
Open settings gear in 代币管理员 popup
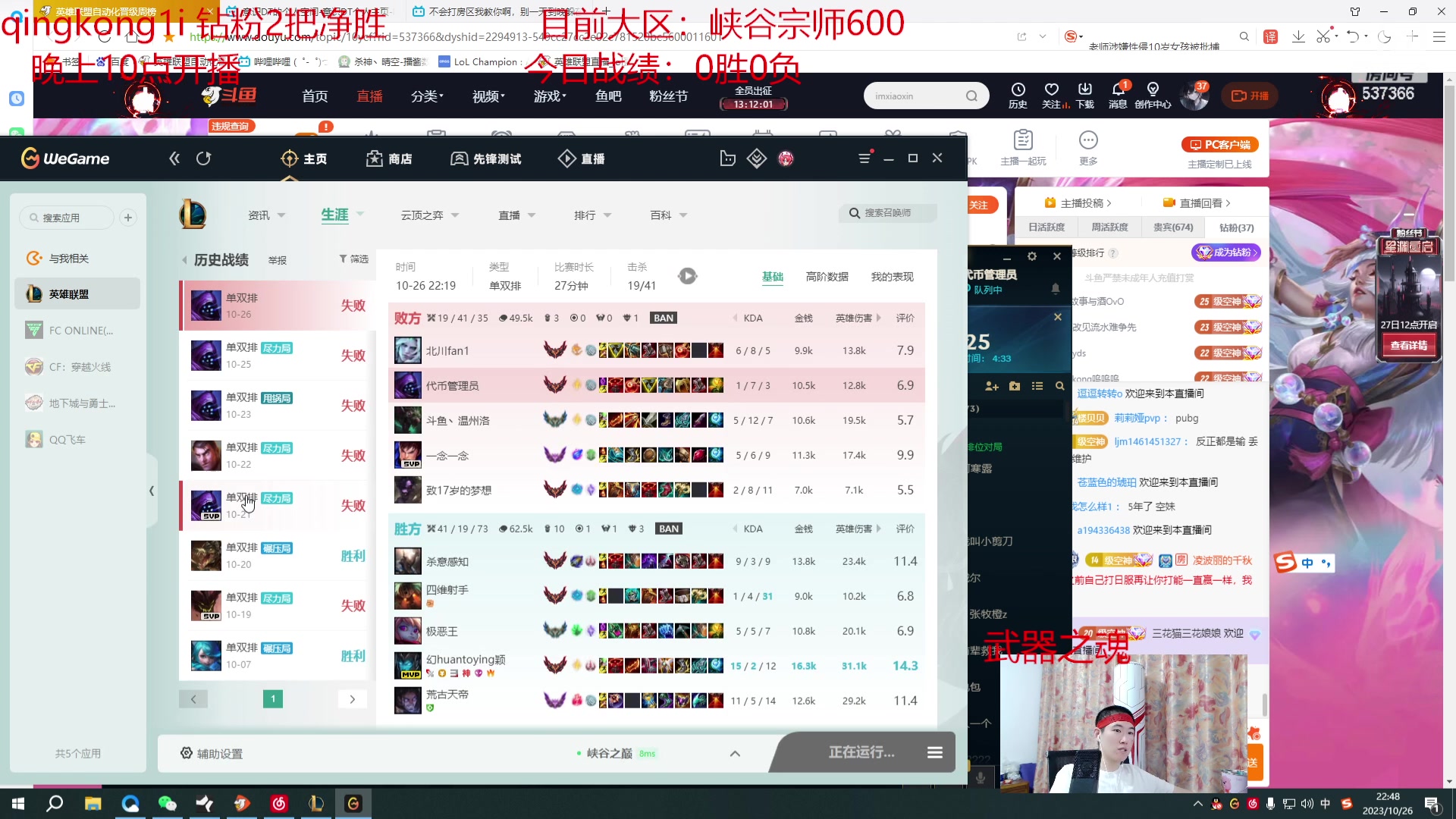pos(1032,256)
